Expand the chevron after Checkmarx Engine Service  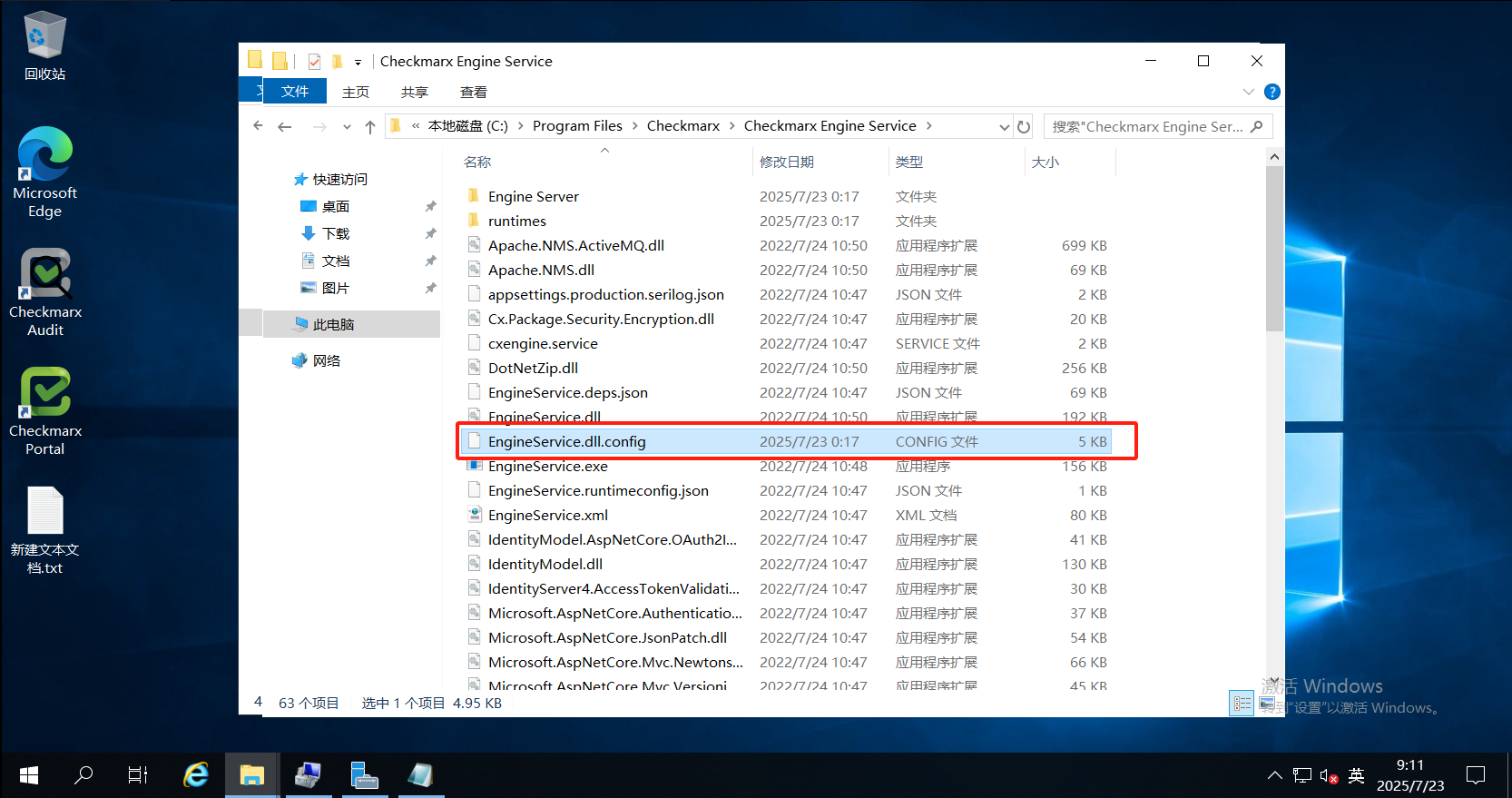coord(929,126)
